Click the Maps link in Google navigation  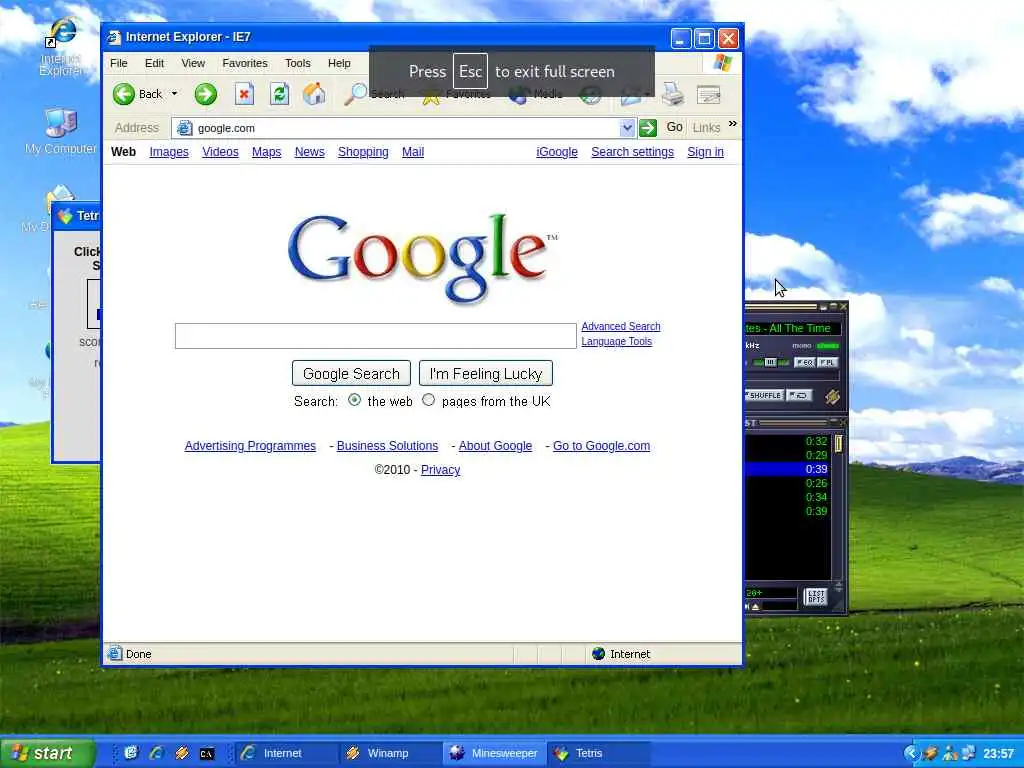tap(266, 152)
